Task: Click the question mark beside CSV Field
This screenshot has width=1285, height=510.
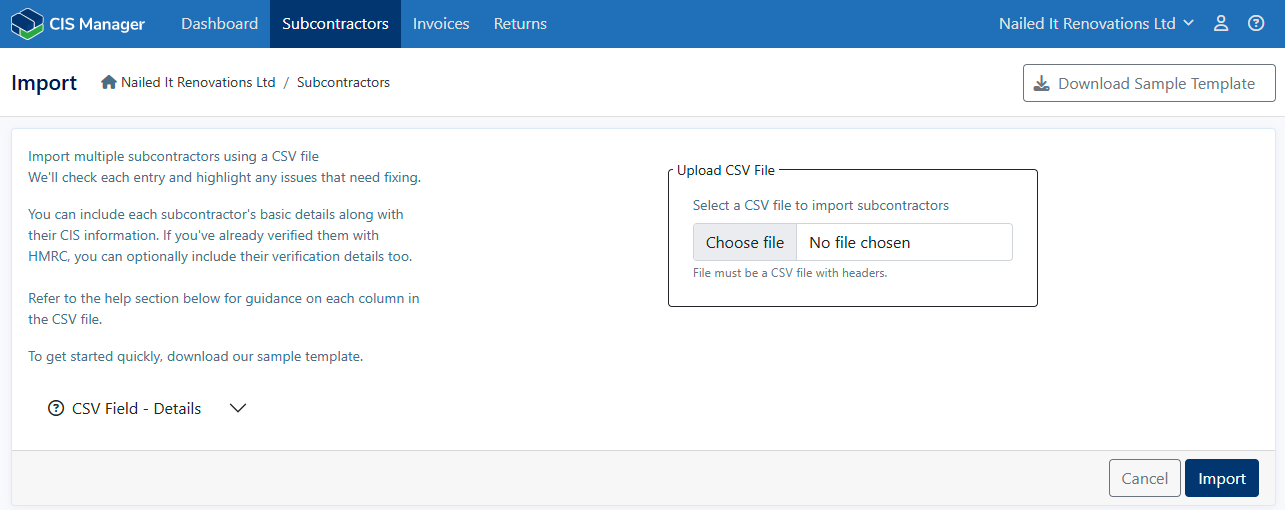Action: 56,409
